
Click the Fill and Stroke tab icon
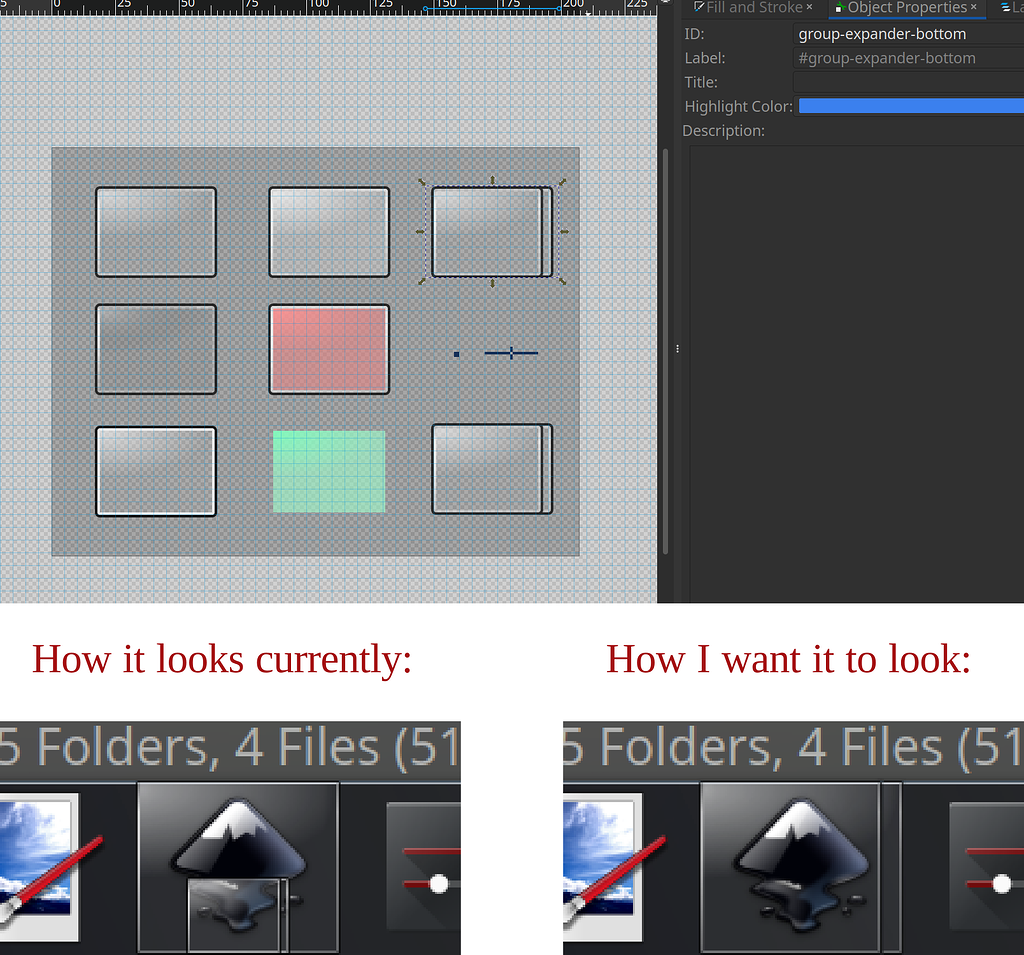click(x=697, y=8)
